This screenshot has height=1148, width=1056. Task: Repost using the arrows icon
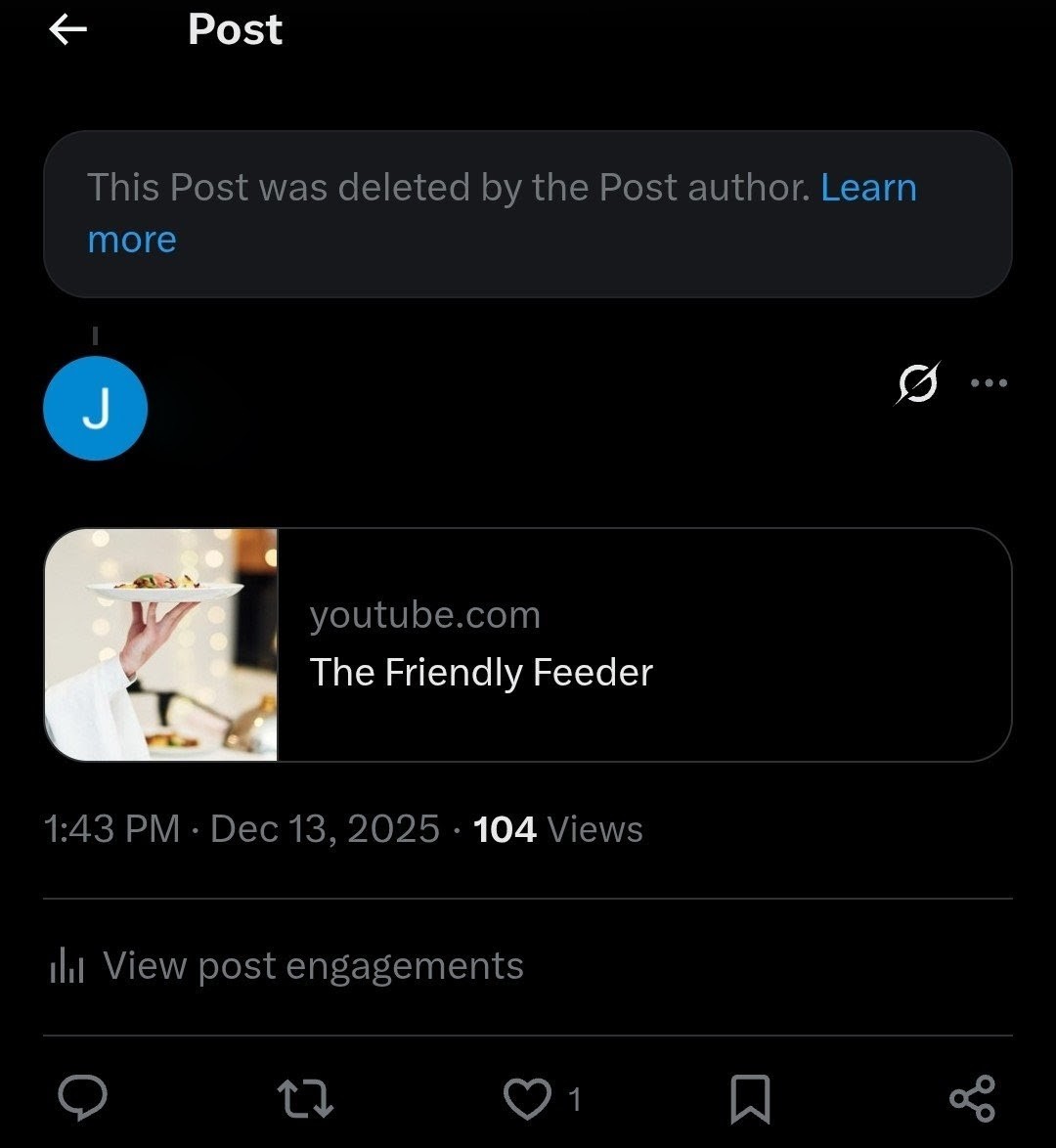coord(306,1098)
